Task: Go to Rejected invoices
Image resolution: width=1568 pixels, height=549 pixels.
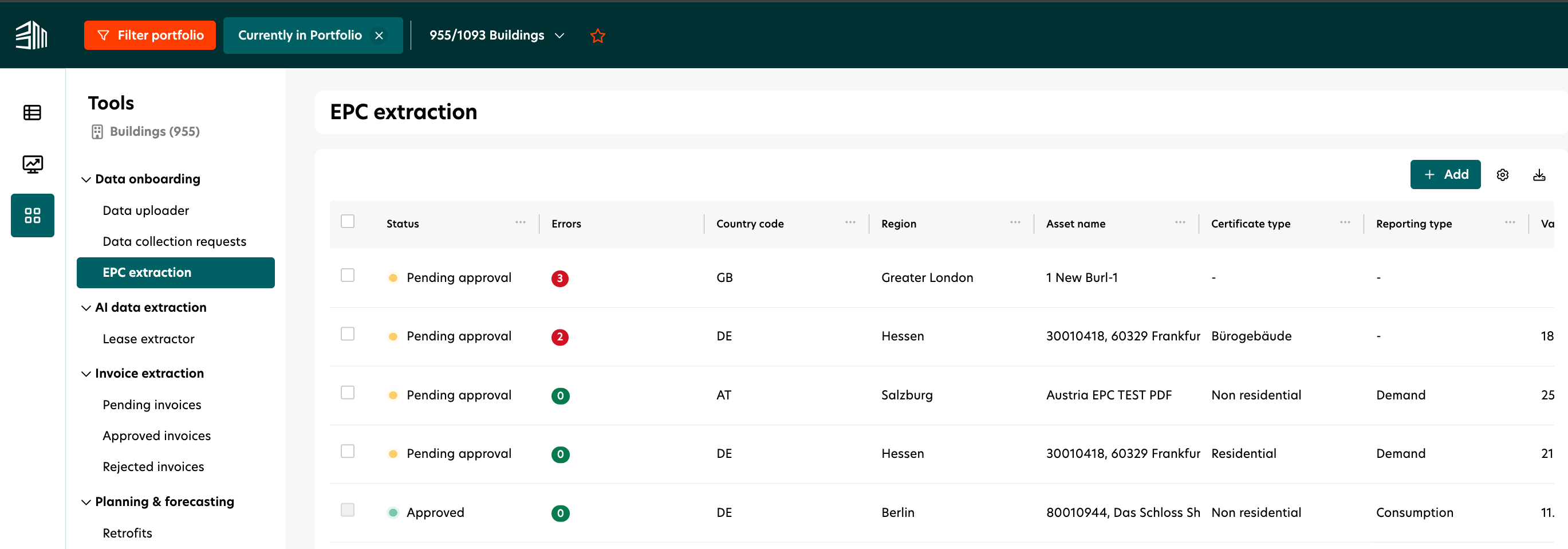Action: [153, 468]
